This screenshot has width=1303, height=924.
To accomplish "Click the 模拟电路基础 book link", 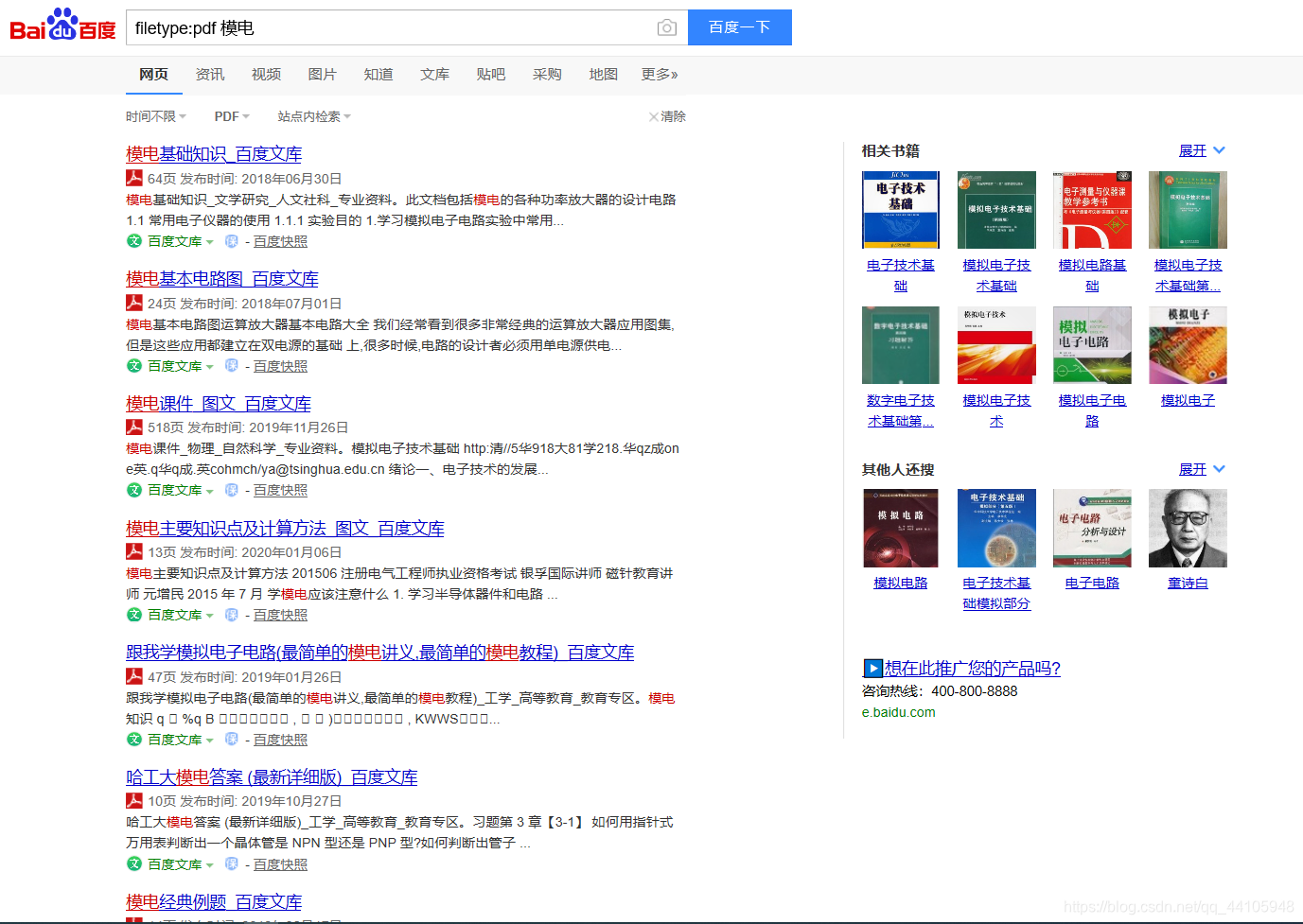I will tap(1092, 275).
